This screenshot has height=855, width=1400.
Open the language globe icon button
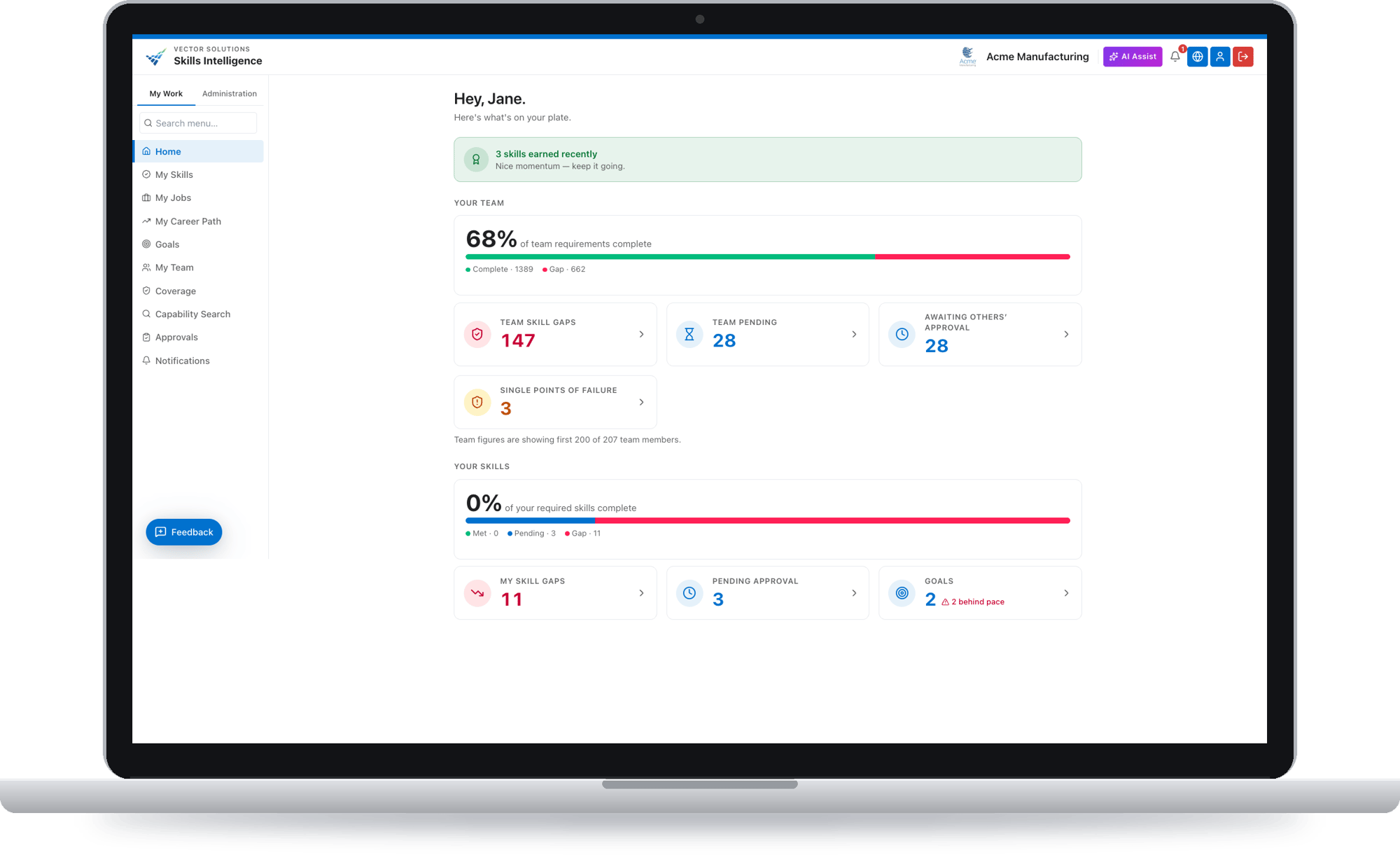1198,57
